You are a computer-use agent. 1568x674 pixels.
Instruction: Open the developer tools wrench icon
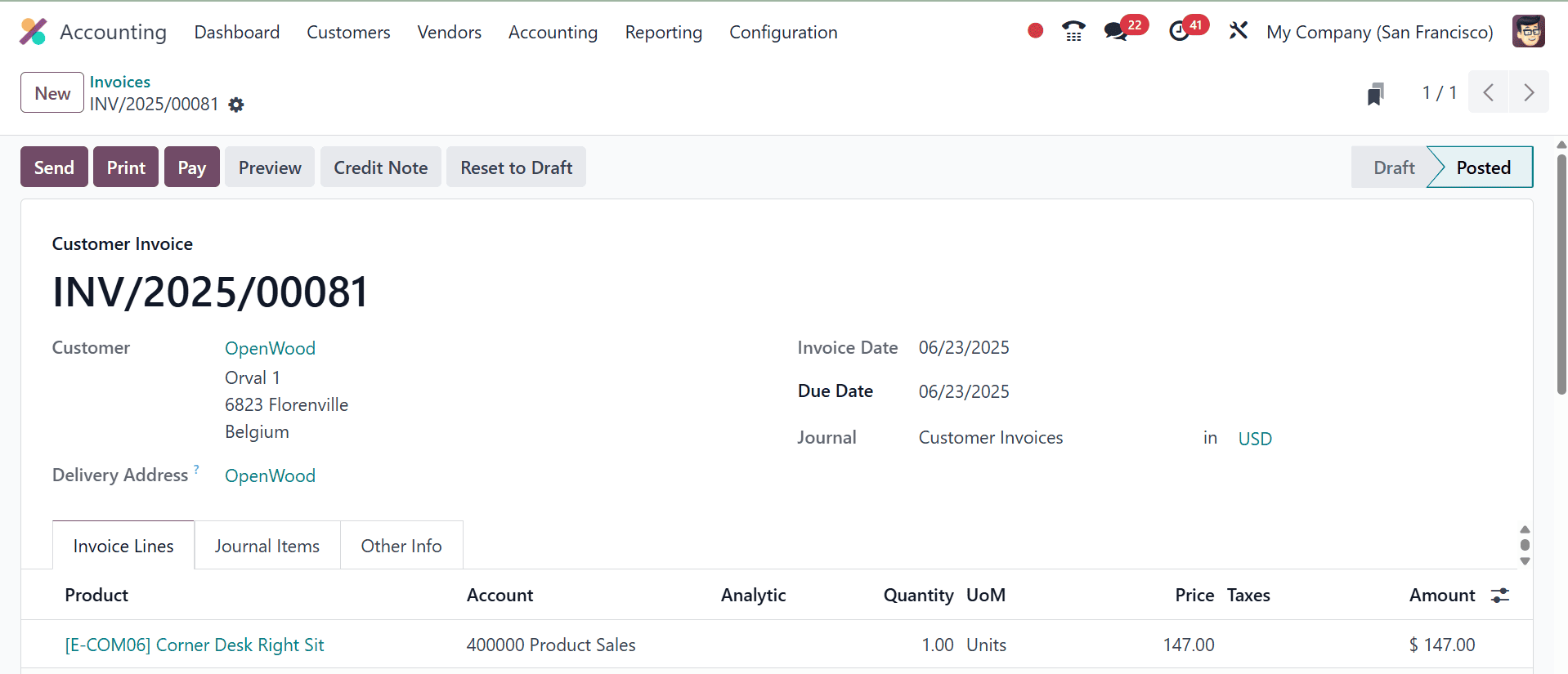(x=1238, y=31)
